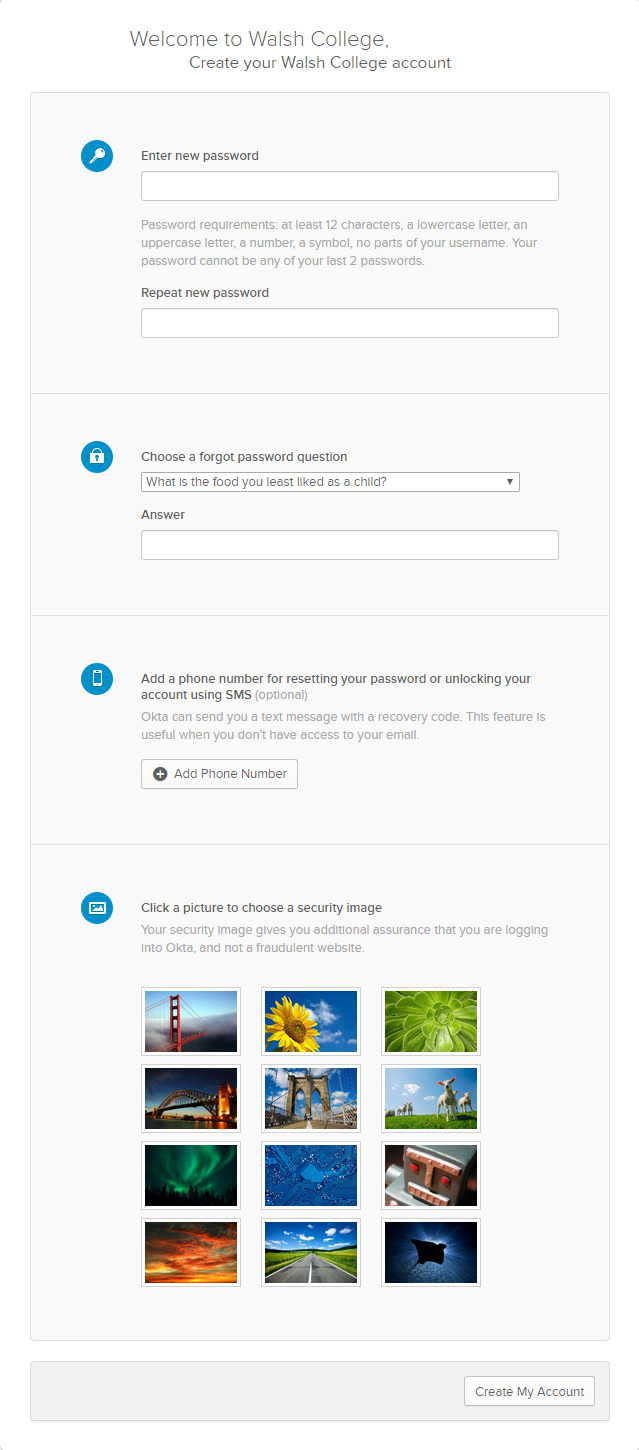This screenshot has height=1450, width=639.
Task: Click the picture icon for security image
Action: click(97, 908)
